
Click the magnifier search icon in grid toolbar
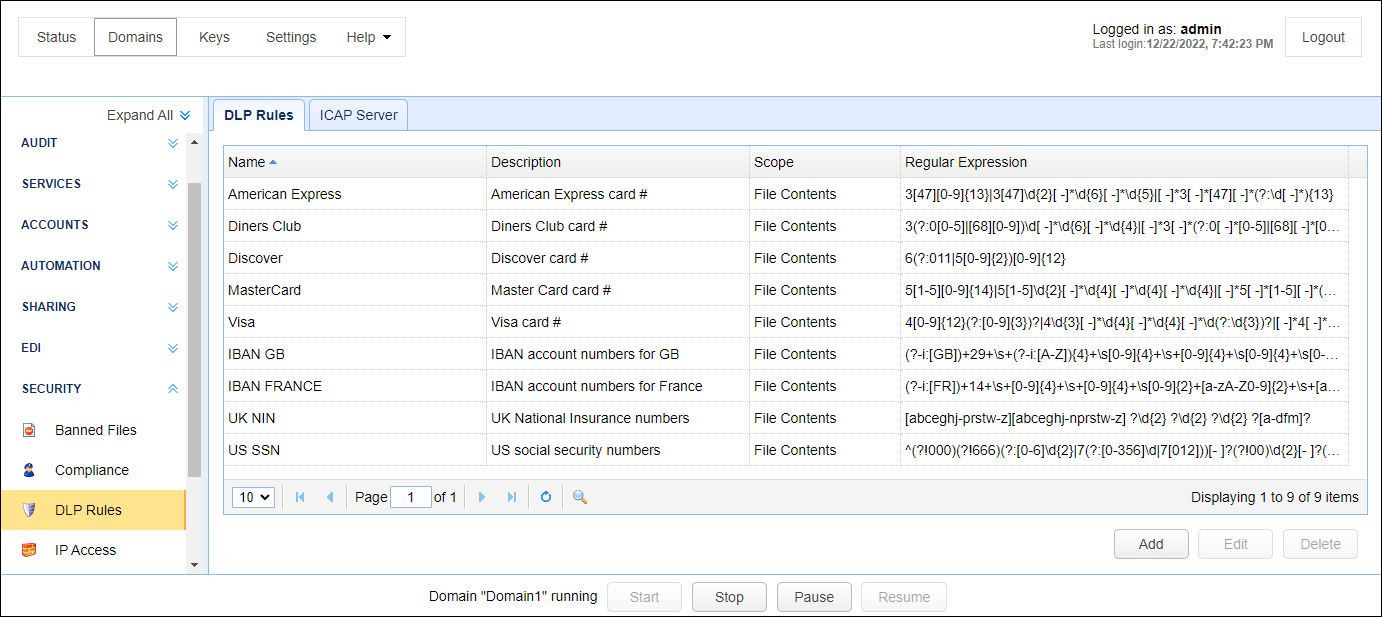click(x=579, y=497)
